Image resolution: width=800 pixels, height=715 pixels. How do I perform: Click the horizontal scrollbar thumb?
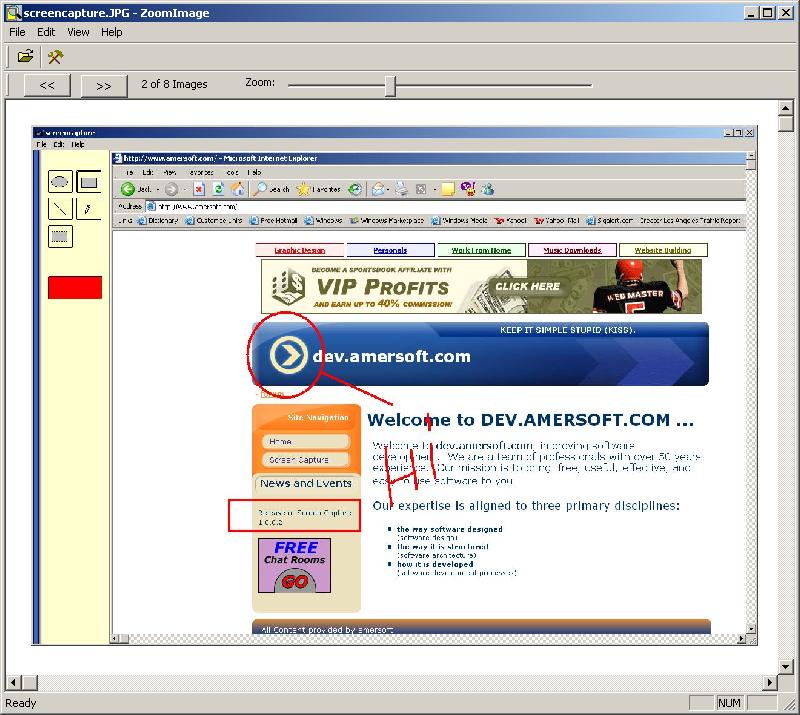pos(30,682)
